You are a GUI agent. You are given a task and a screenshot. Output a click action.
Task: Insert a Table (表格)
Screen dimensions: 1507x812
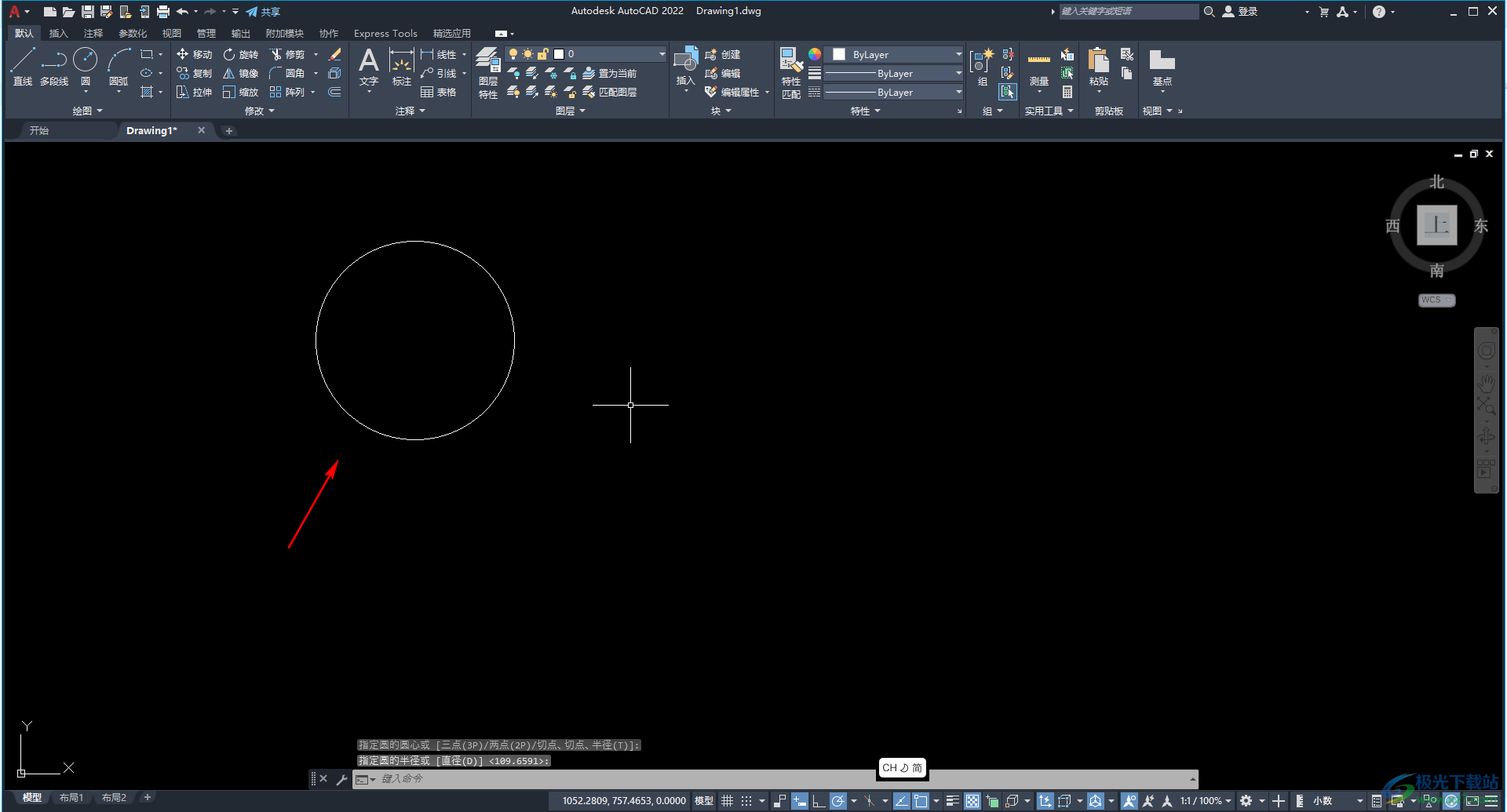tap(438, 92)
